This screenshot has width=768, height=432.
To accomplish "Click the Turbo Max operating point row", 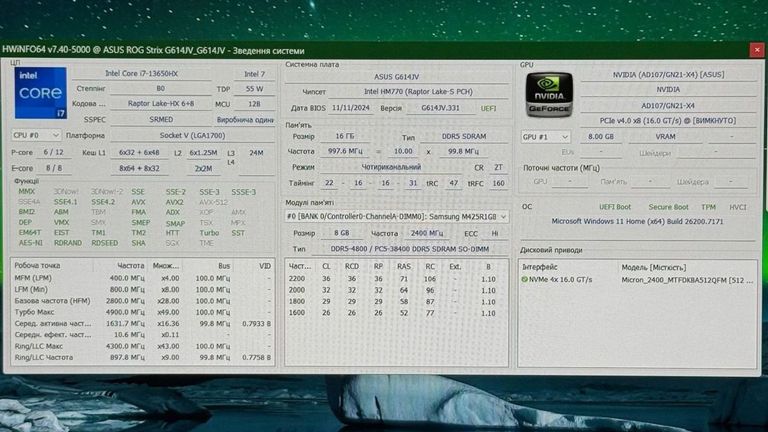I will point(143,312).
